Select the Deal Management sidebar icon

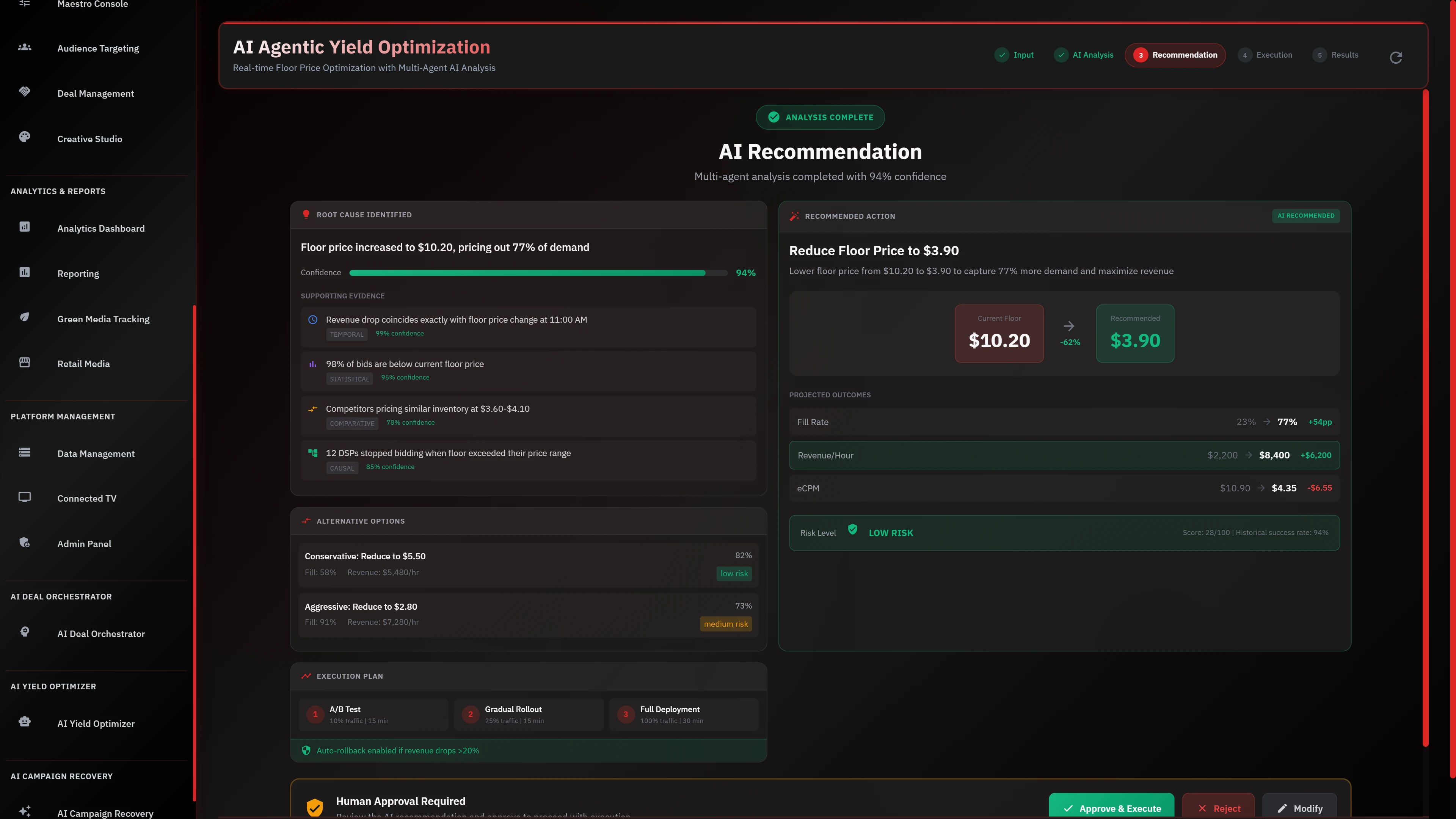tap(24, 91)
